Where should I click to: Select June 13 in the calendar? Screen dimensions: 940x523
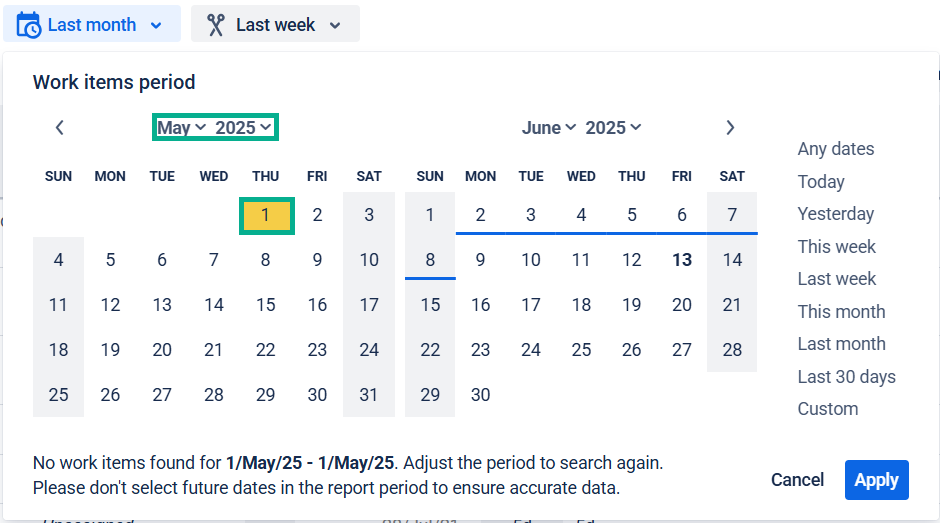(682, 260)
